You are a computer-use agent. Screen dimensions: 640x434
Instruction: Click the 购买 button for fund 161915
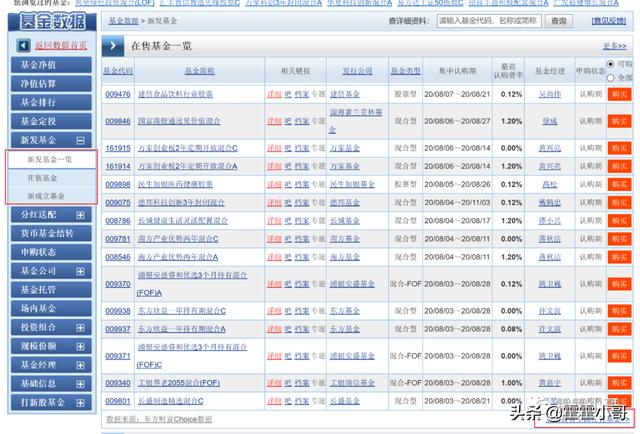pos(619,148)
